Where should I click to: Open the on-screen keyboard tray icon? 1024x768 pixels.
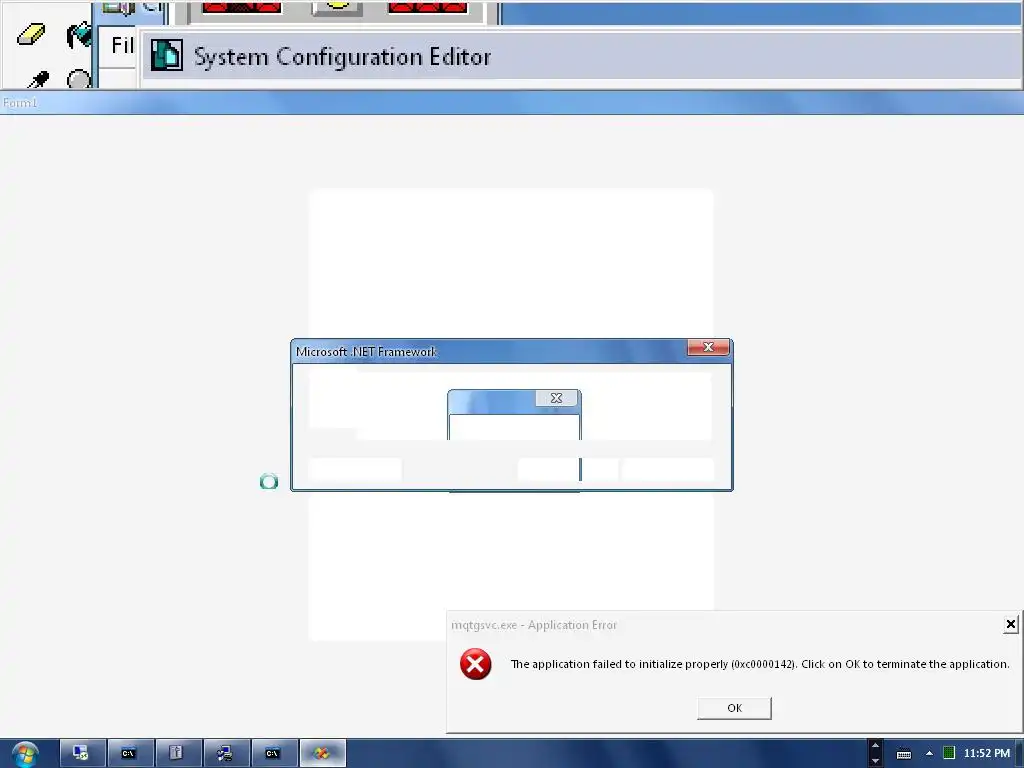904,754
